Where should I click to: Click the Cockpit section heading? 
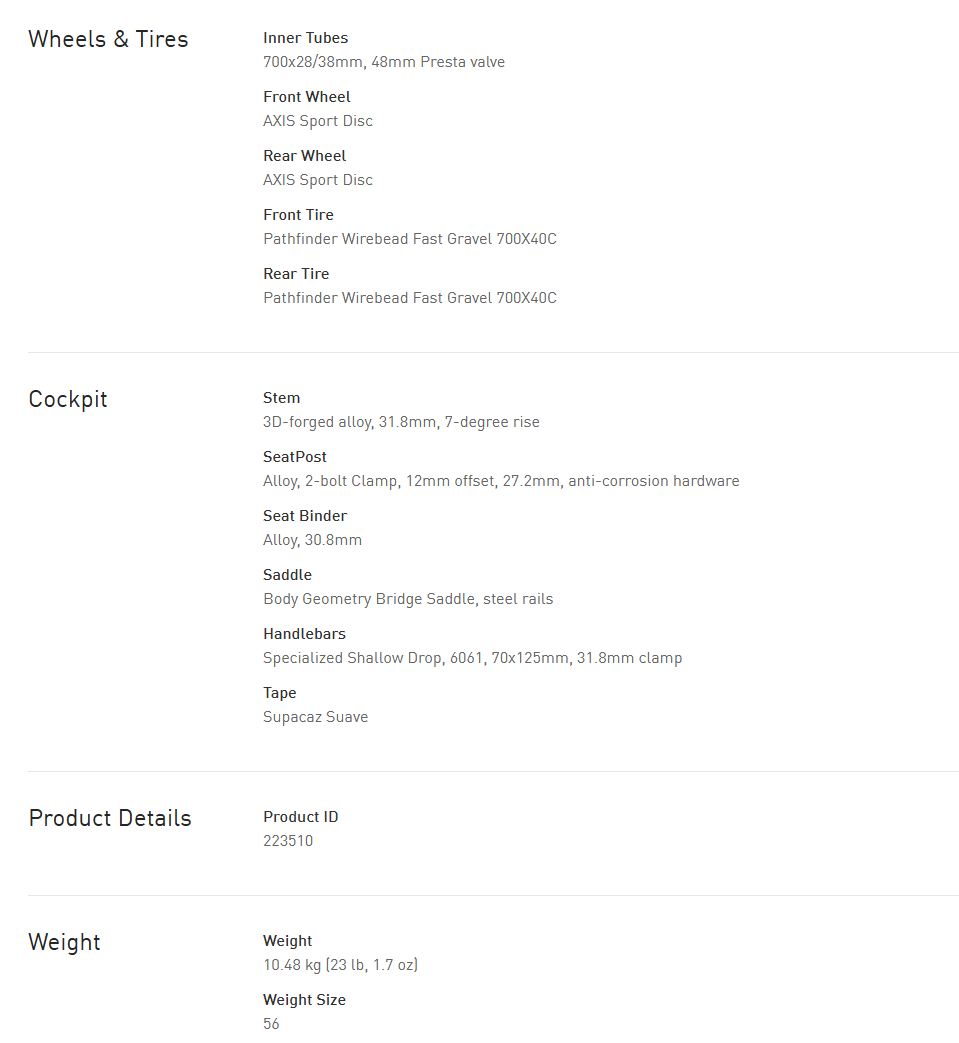point(68,400)
